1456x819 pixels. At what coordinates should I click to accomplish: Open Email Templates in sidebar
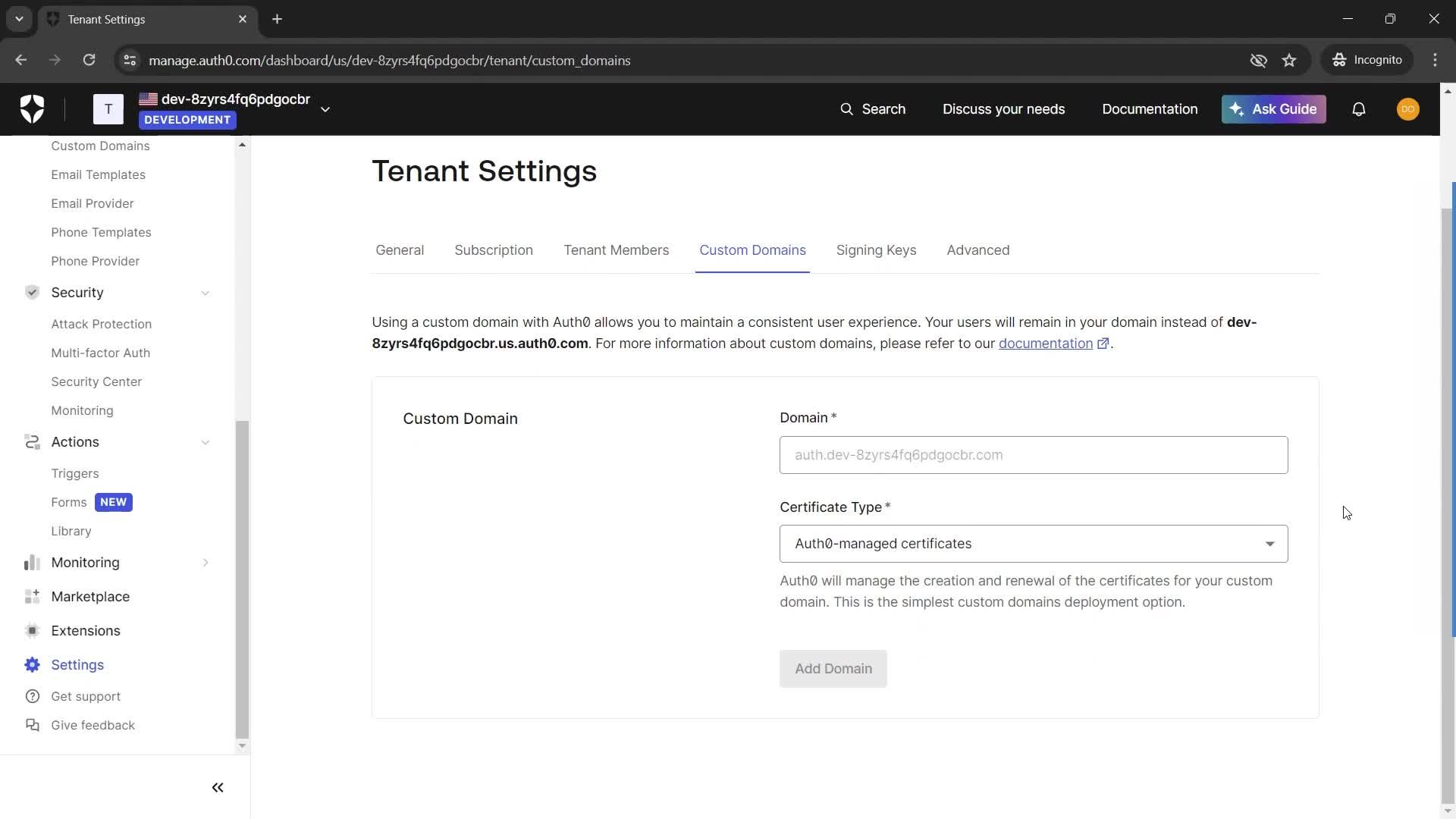(x=98, y=174)
